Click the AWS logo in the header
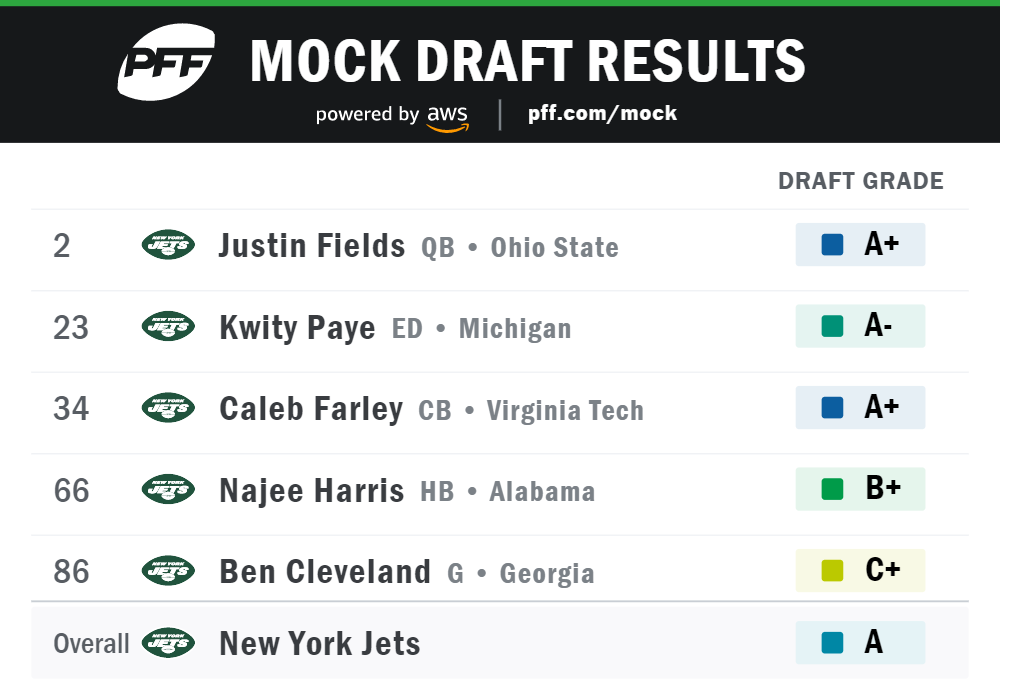This screenshot has width=1031, height=688. [x=448, y=117]
